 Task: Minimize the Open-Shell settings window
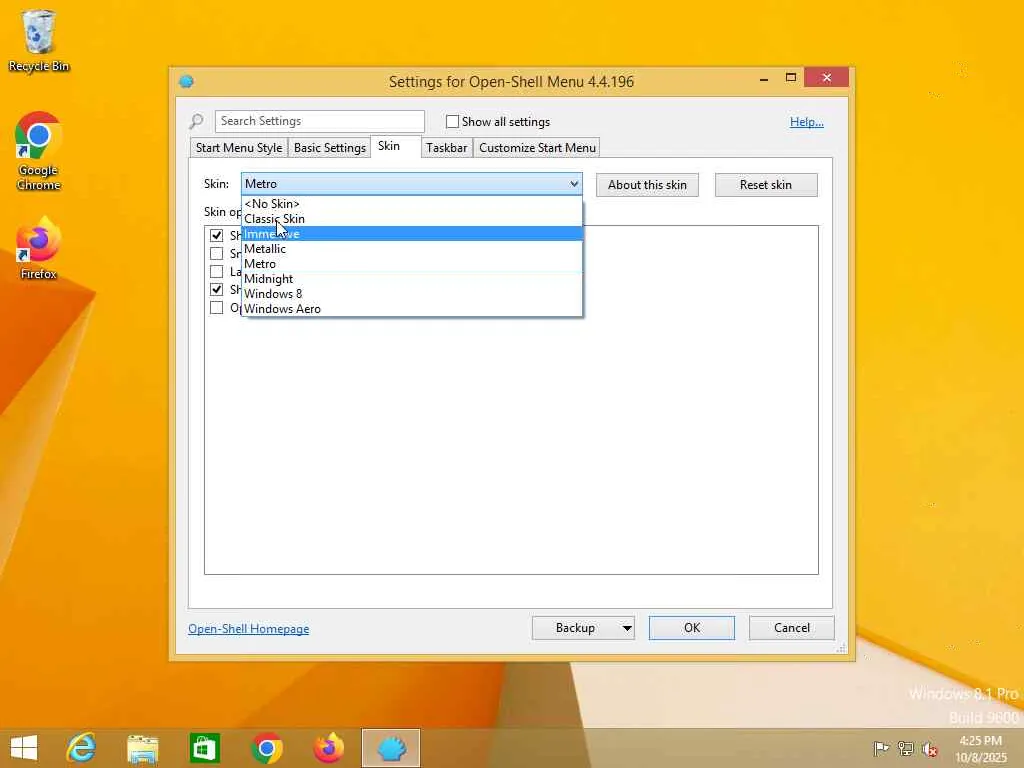[x=764, y=78]
